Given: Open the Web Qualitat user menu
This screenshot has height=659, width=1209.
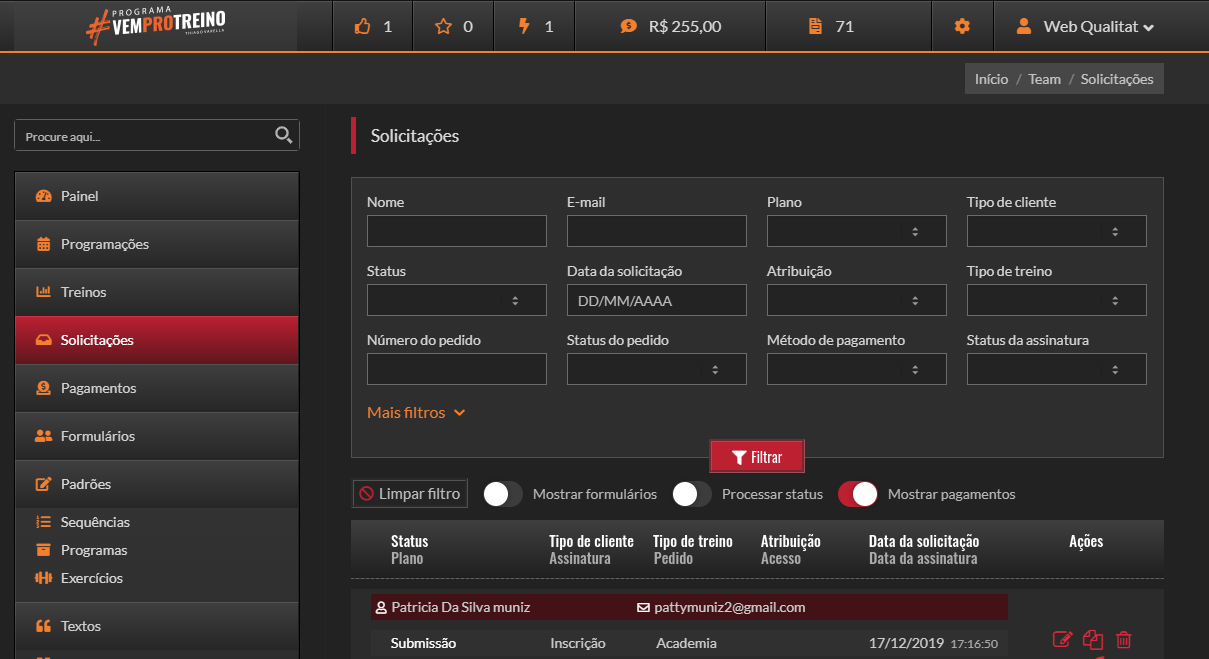Looking at the screenshot, I should point(1086,26).
